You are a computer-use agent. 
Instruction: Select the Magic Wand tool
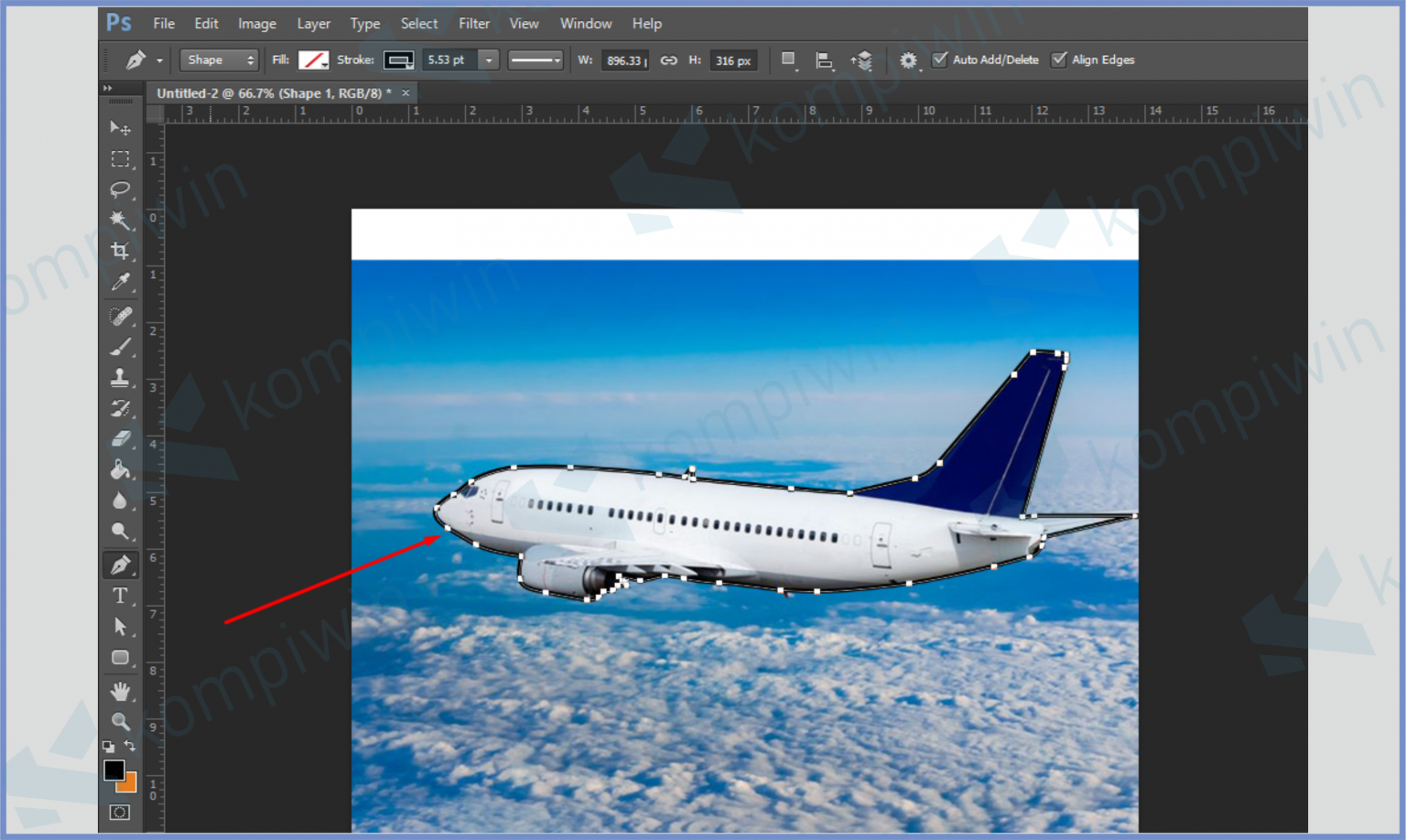point(120,221)
